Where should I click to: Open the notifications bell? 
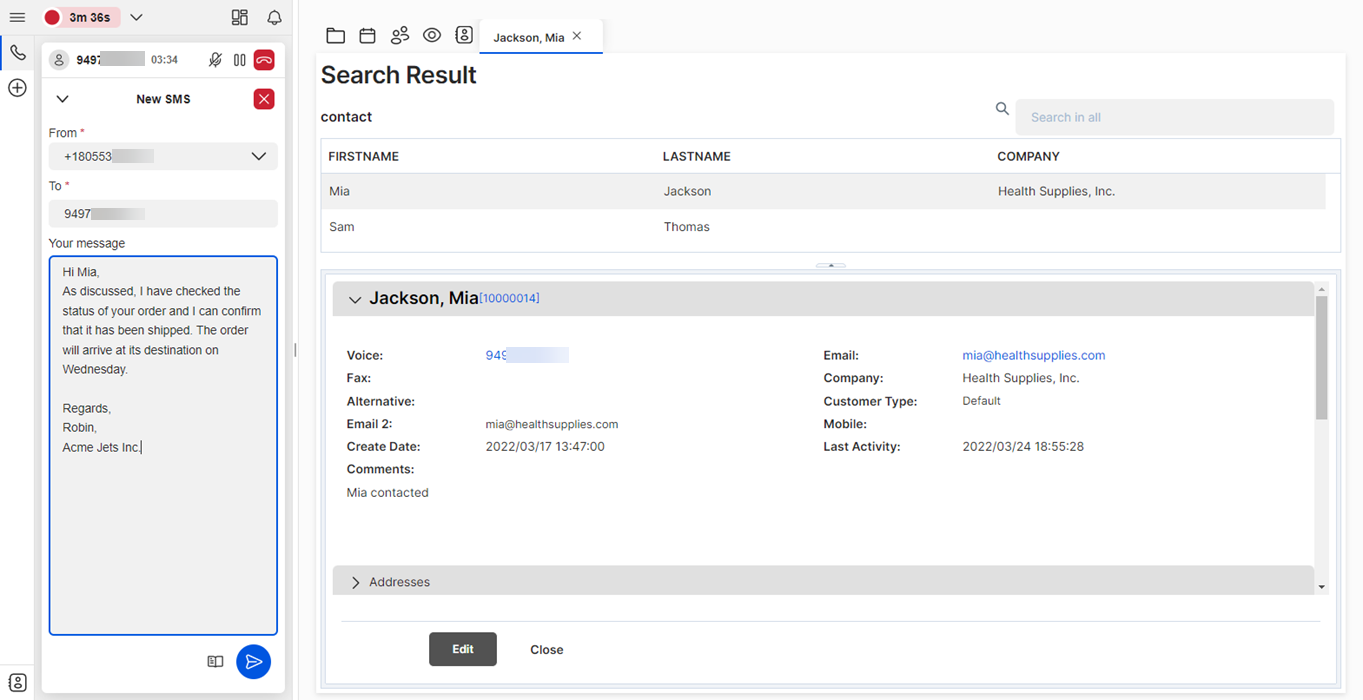(x=274, y=17)
